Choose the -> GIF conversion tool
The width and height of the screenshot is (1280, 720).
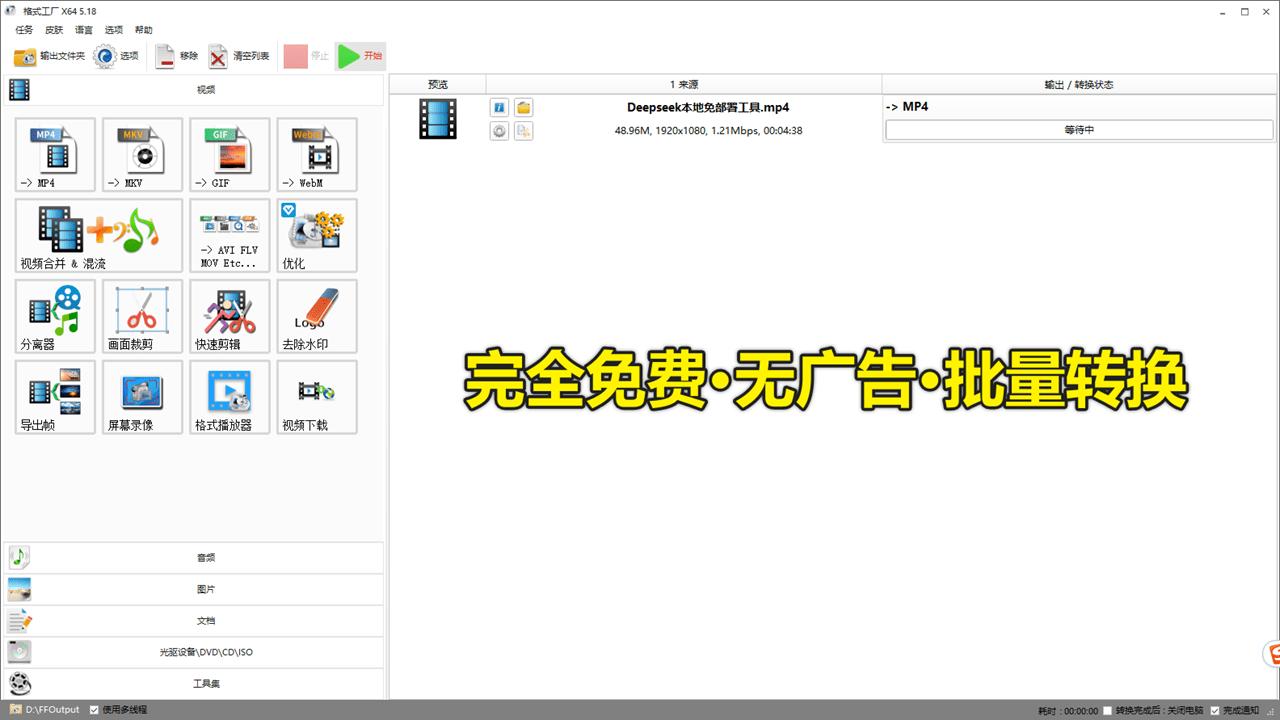[x=229, y=154]
